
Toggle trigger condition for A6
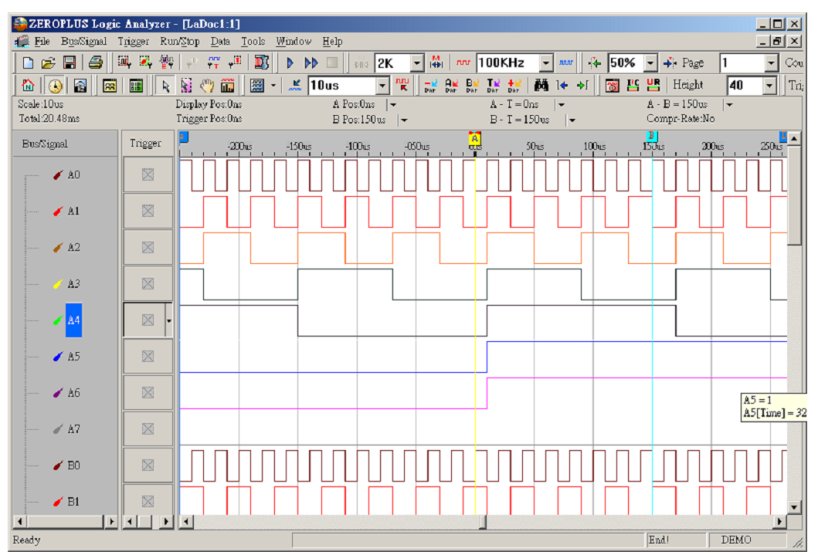pyautogui.click(x=148, y=393)
